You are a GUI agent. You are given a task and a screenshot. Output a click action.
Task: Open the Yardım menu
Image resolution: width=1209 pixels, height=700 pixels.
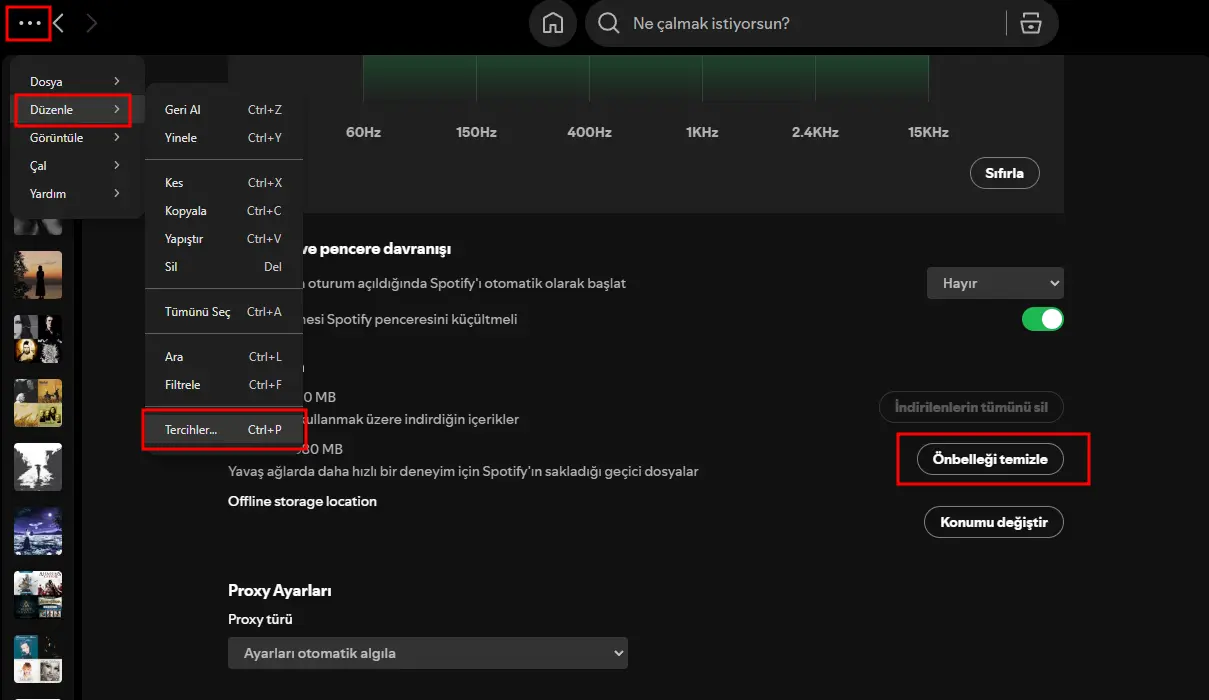pos(76,194)
